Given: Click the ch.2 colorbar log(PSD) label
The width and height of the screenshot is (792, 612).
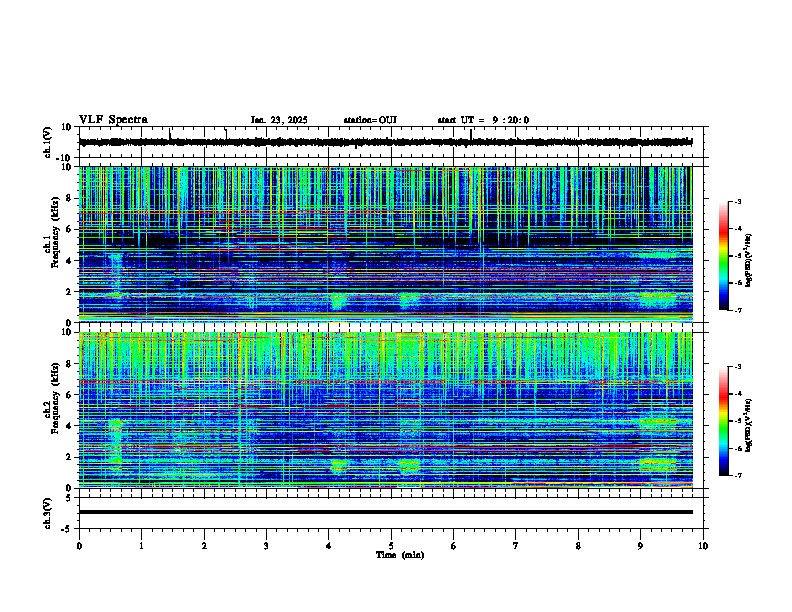Looking at the screenshot, I should [x=749, y=425].
